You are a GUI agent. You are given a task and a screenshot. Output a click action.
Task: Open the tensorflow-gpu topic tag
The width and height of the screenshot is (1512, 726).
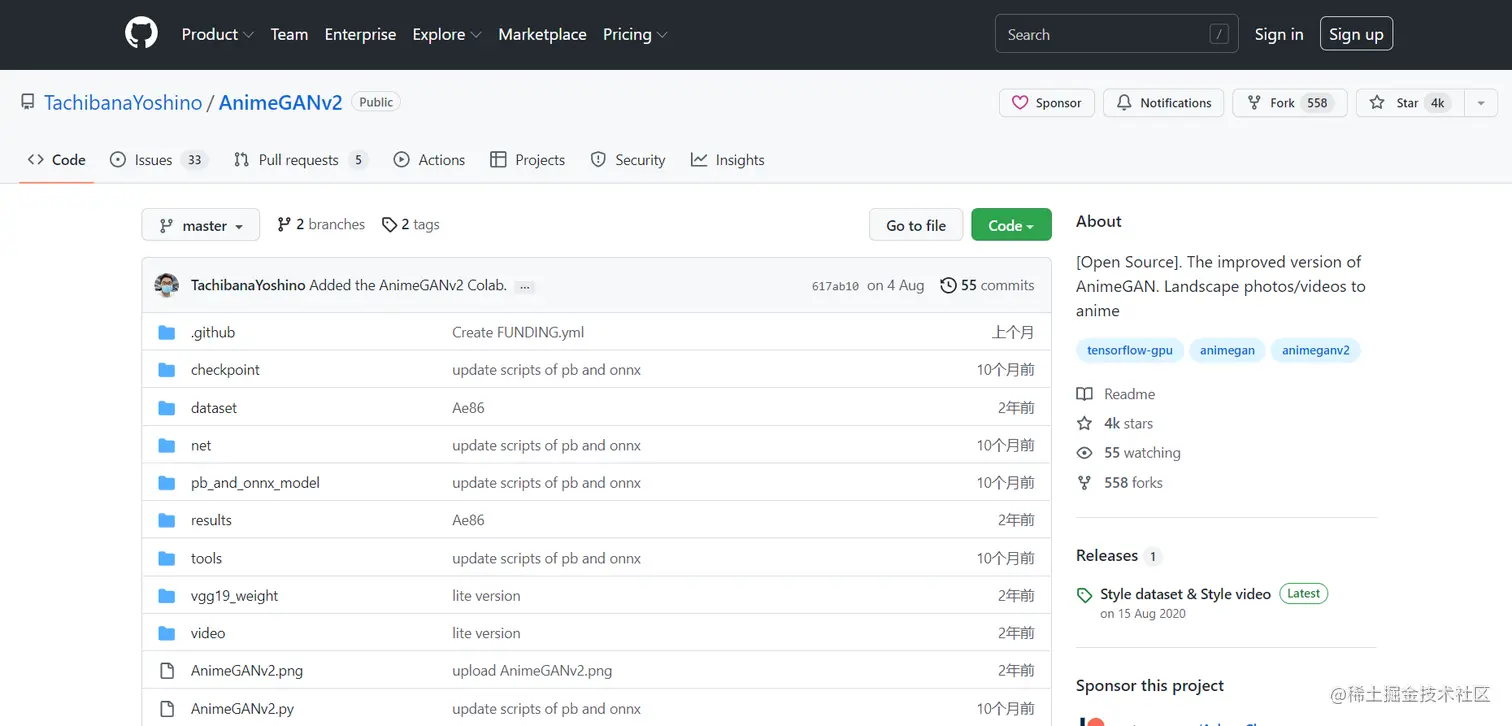(1130, 351)
